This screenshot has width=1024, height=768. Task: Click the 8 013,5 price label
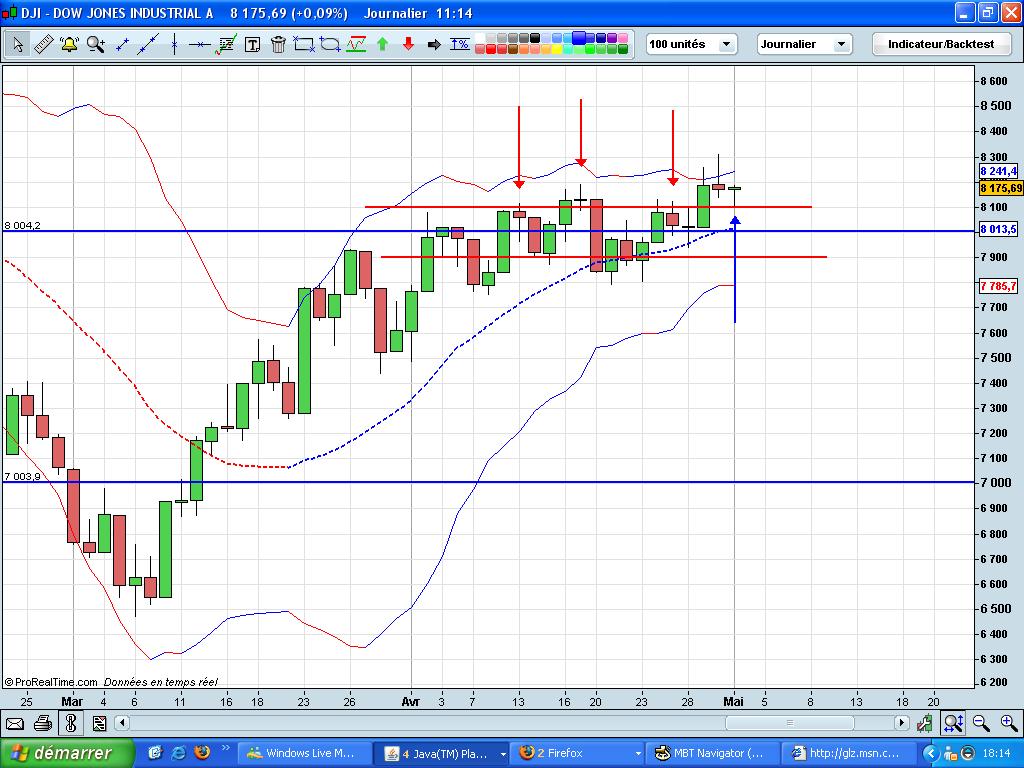(x=999, y=229)
